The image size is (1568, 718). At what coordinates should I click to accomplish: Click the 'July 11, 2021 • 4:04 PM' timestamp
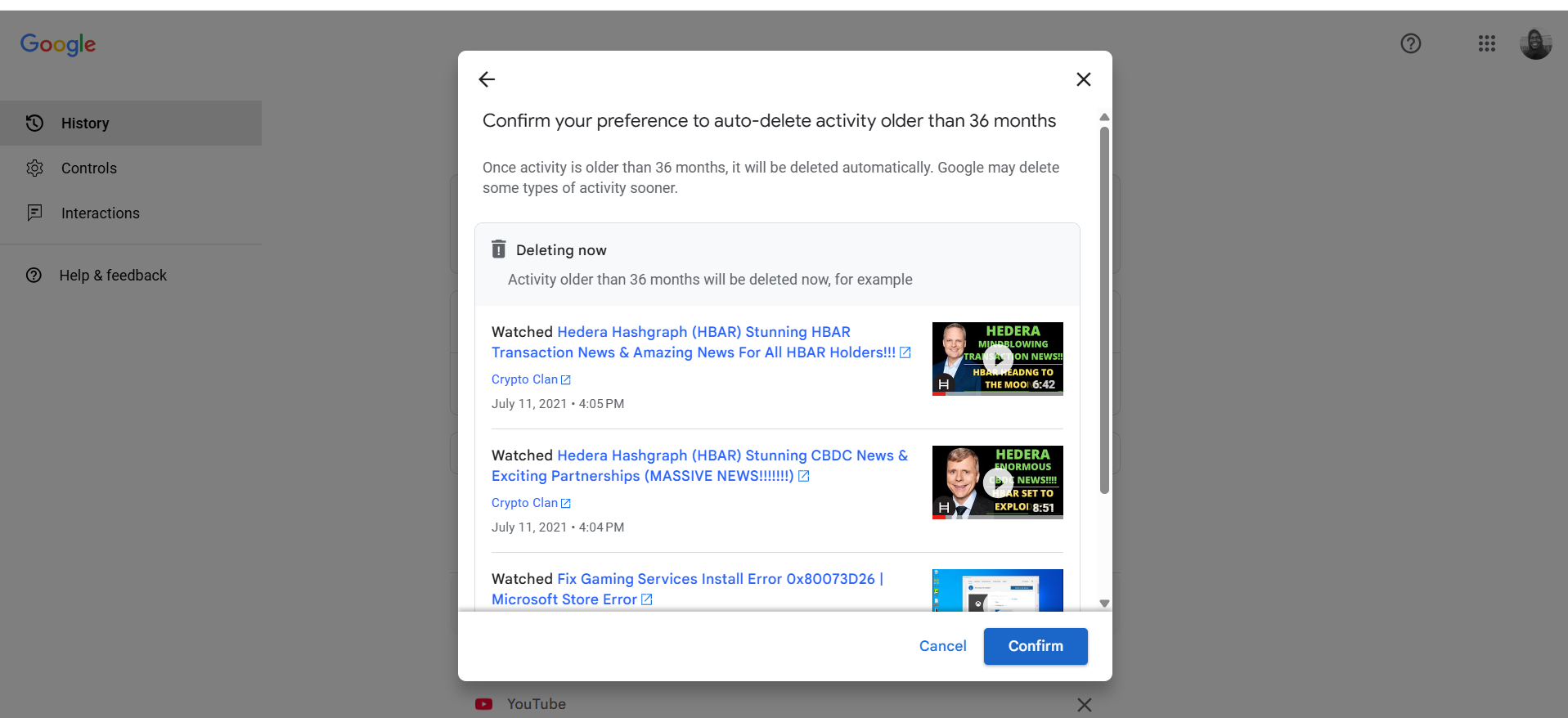point(558,527)
